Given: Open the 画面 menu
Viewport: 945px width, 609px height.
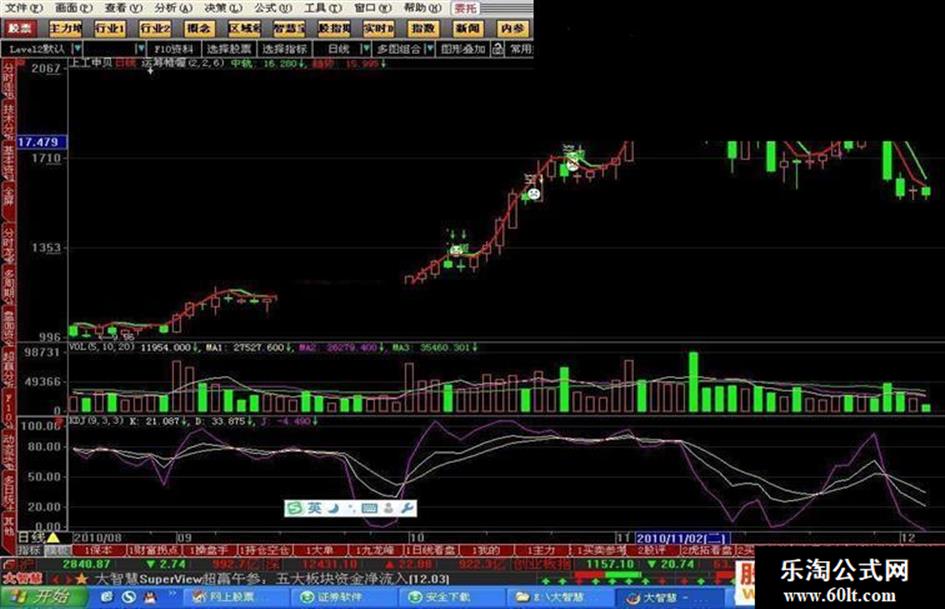Looking at the screenshot, I should click(x=73, y=8).
